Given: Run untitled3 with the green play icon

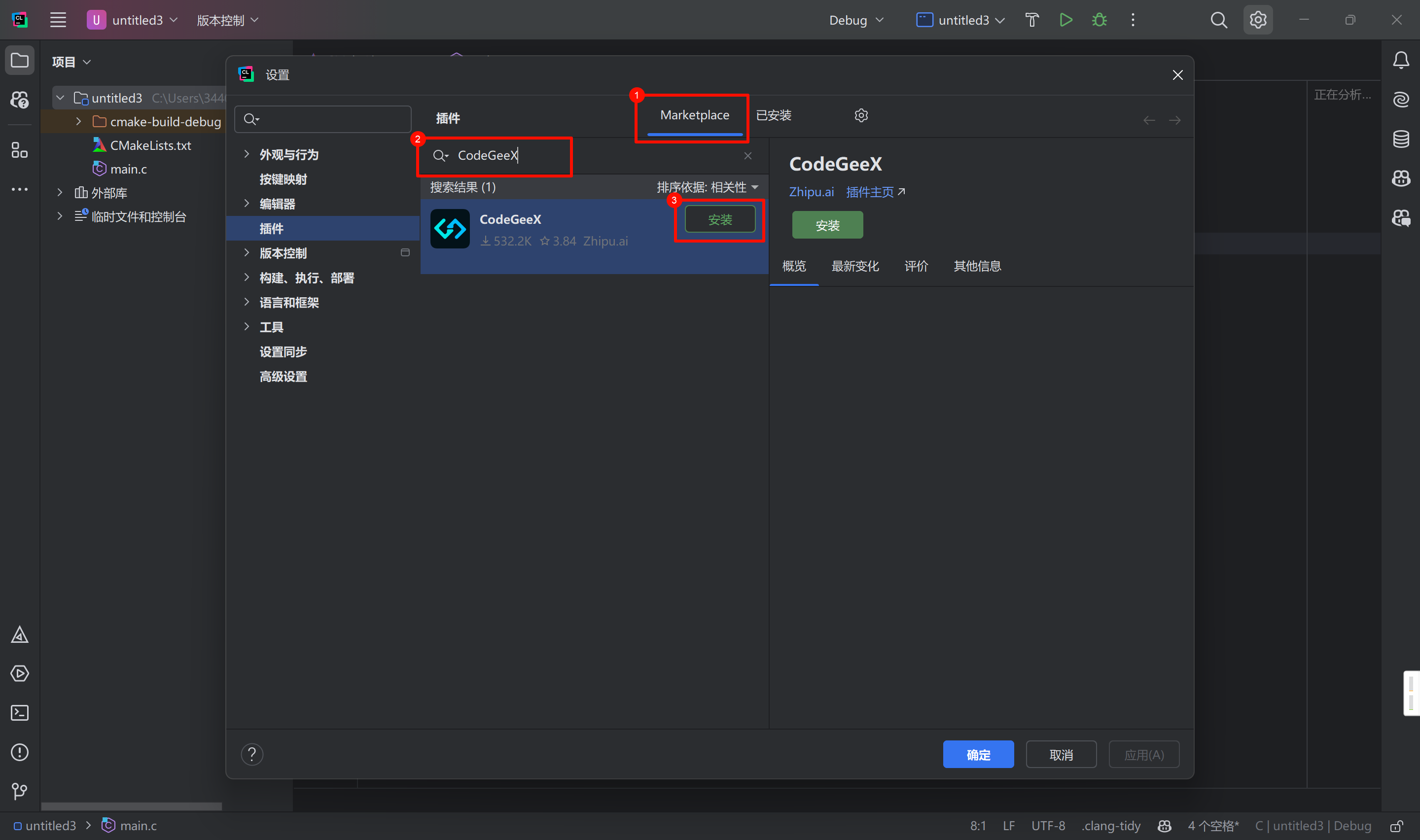Looking at the screenshot, I should pyautogui.click(x=1065, y=20).
